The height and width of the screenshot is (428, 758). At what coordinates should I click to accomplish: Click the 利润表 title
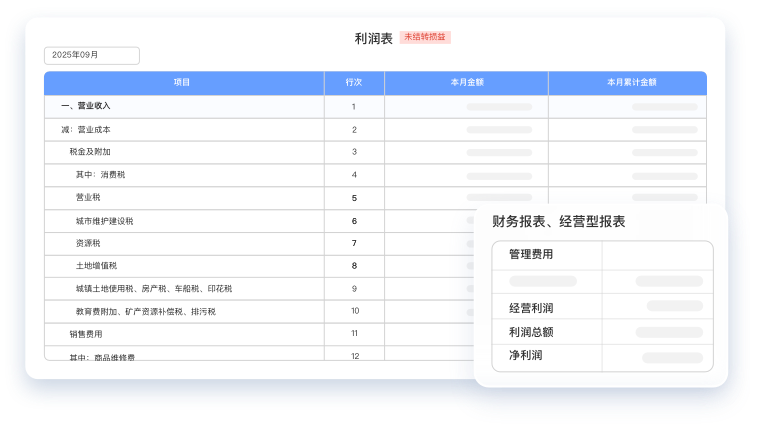coord(373,38)
